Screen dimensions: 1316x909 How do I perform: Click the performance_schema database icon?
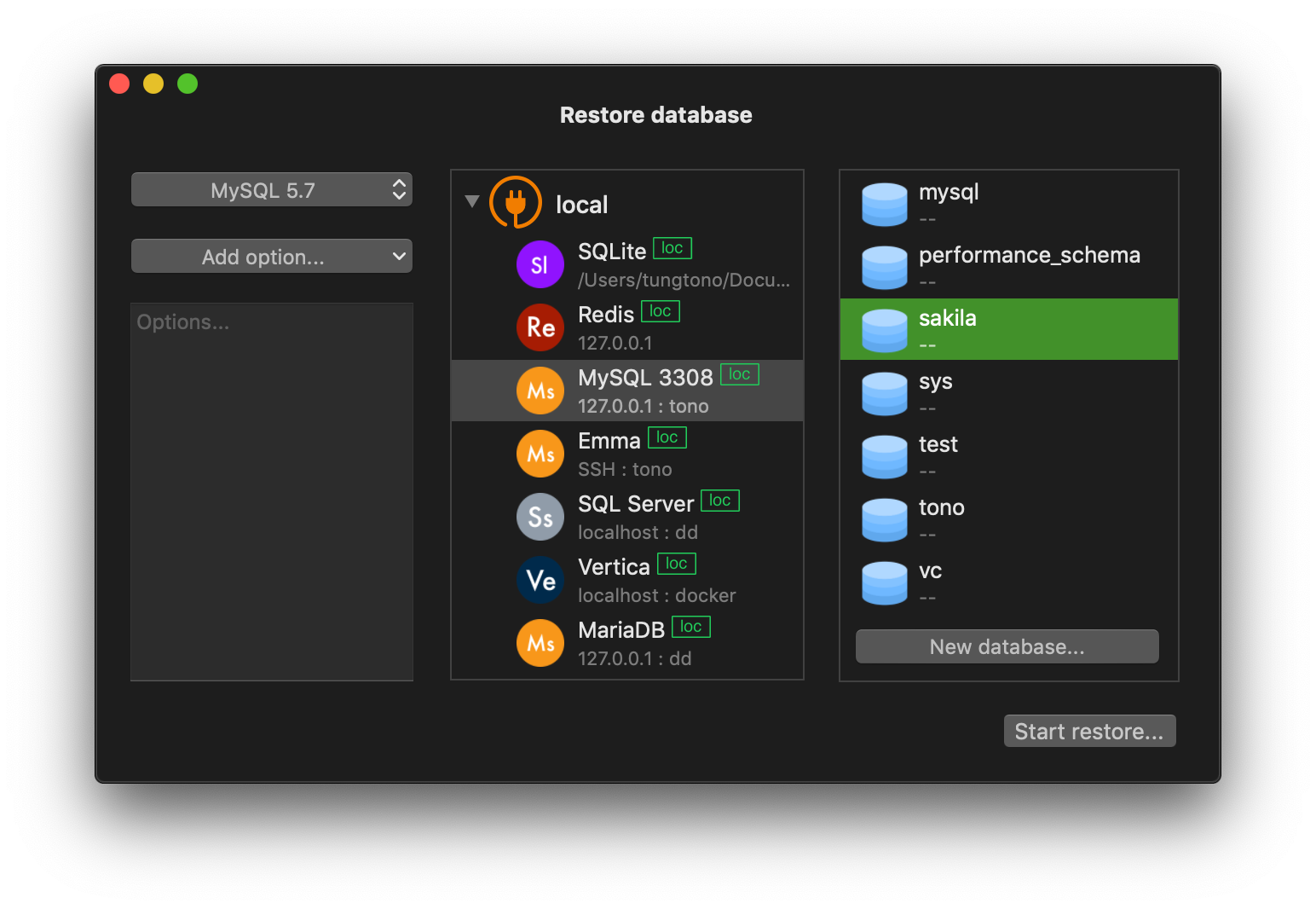(x=884, y=266)
